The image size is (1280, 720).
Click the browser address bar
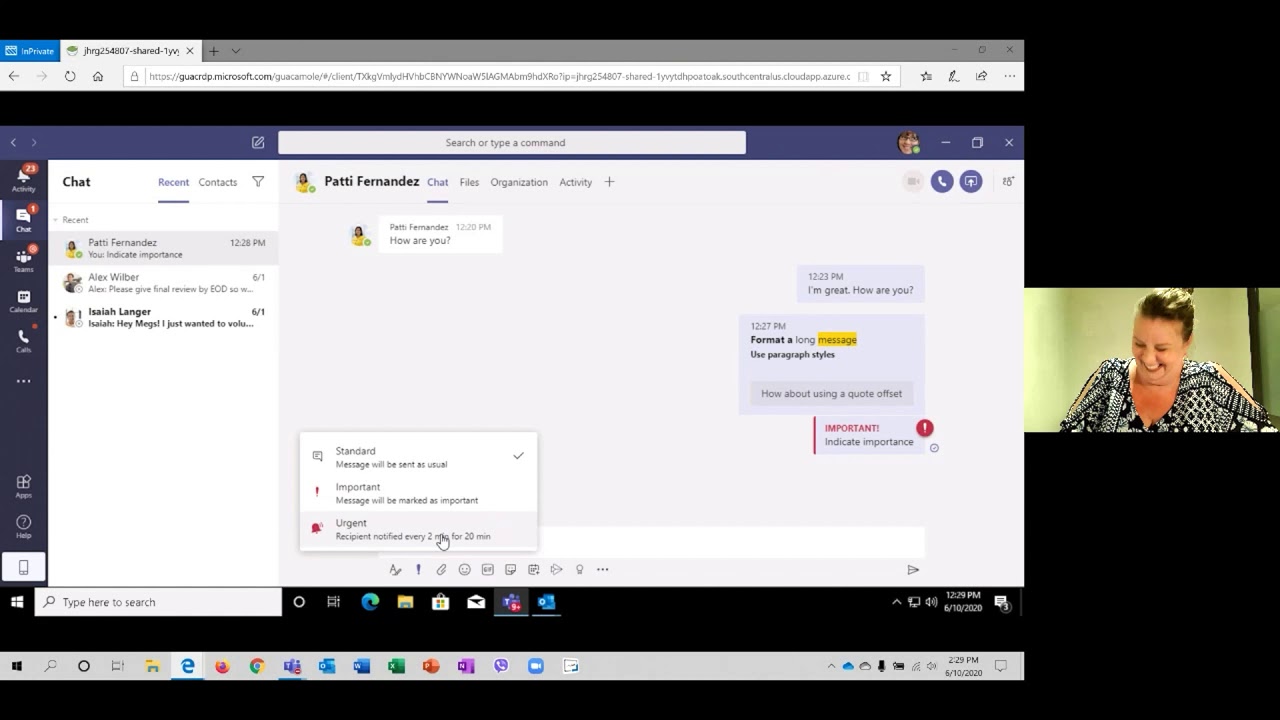tap(498, 76)
